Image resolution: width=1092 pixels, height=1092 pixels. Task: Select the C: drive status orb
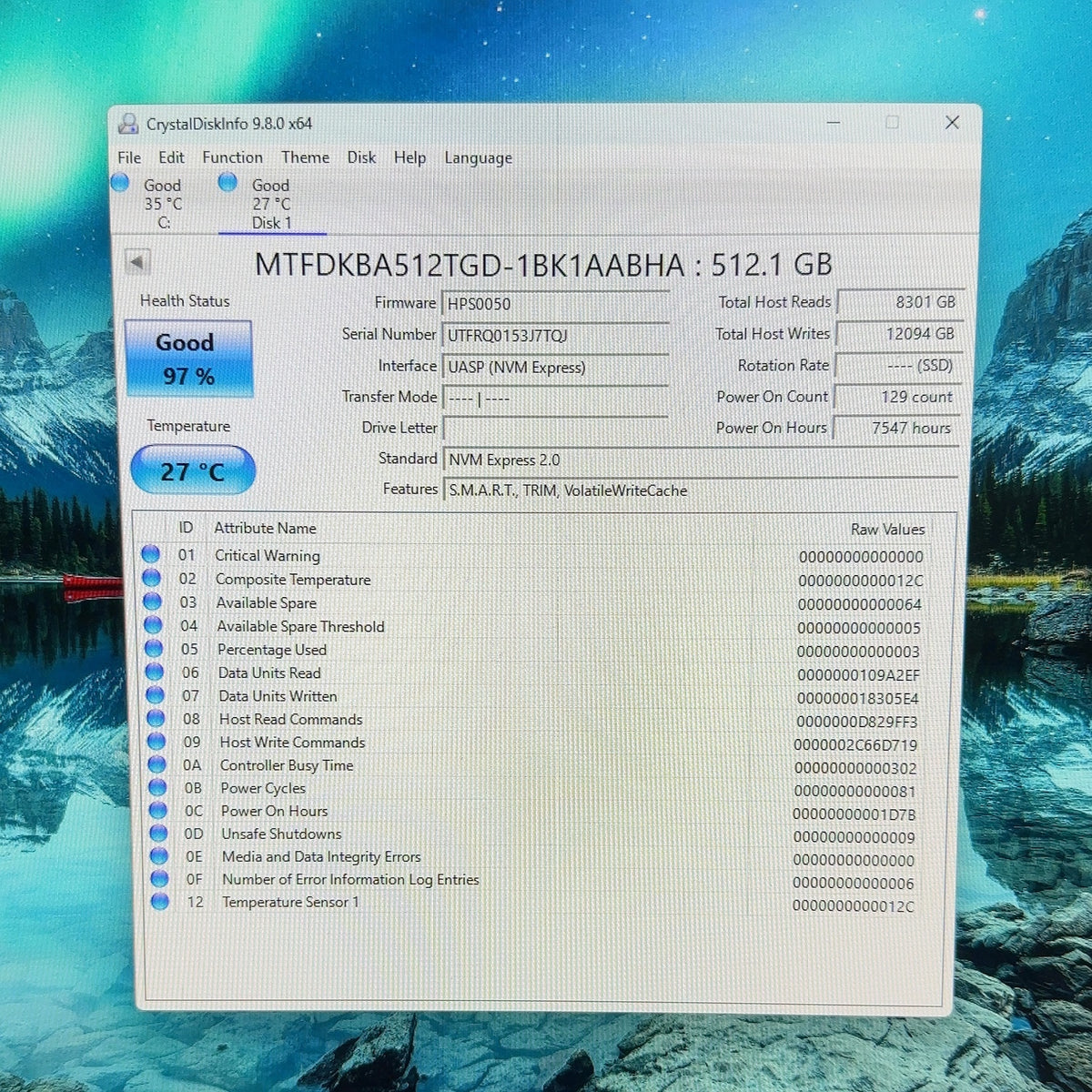(x=120, y=183)
